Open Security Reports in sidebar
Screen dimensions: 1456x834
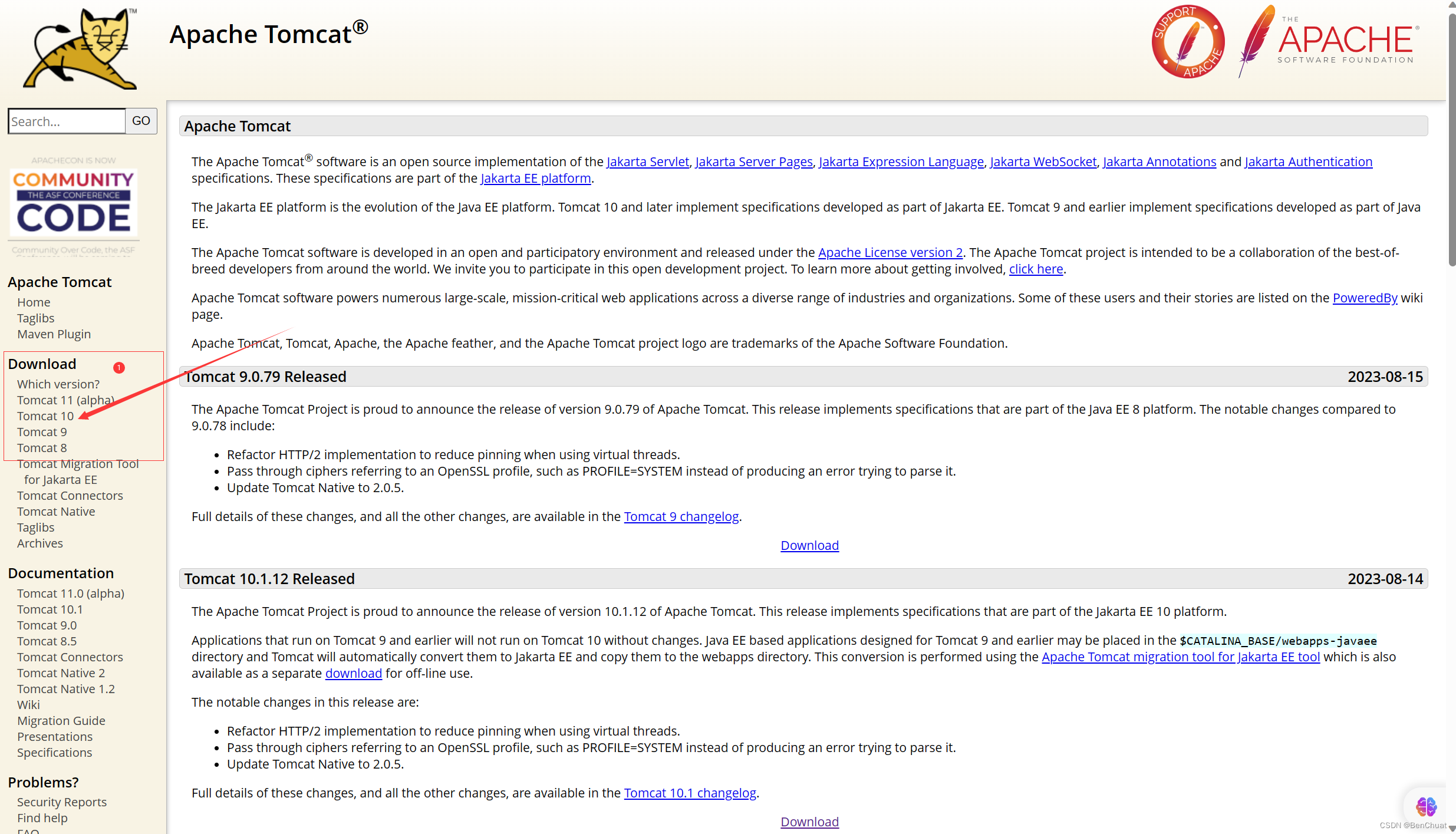tap(62, 802)
